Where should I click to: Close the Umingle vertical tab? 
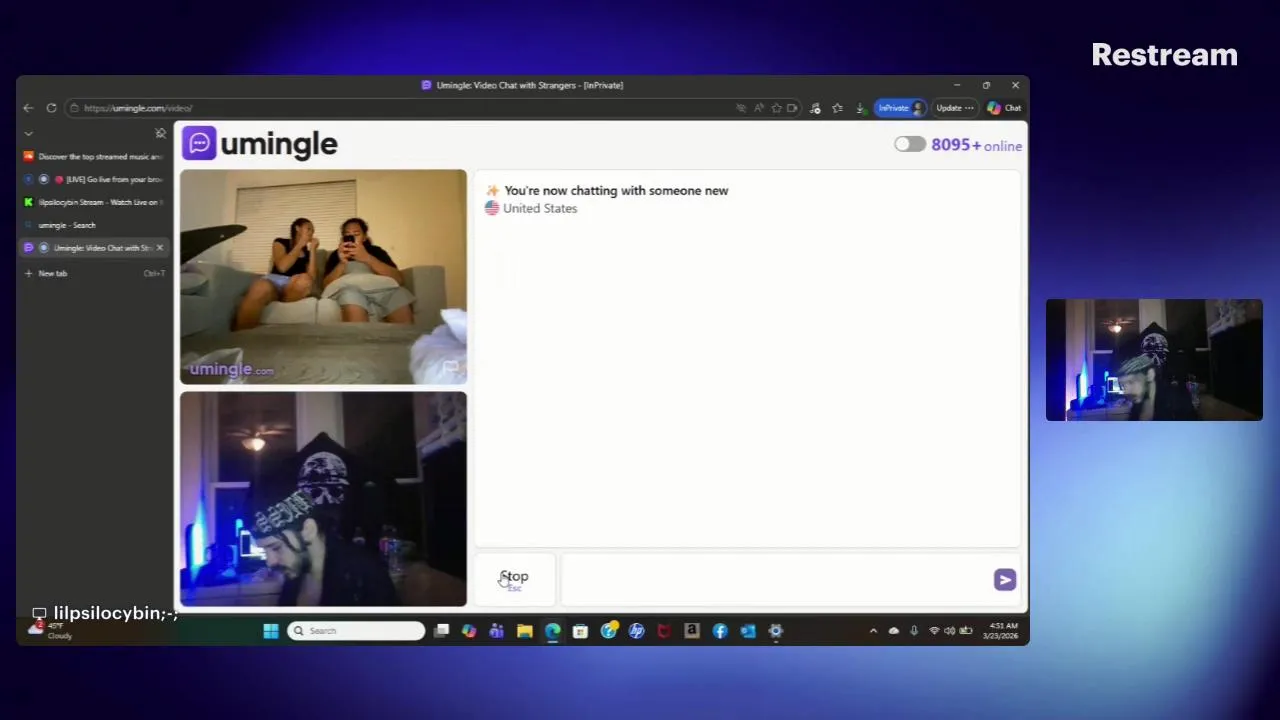(x=160, y=248)
